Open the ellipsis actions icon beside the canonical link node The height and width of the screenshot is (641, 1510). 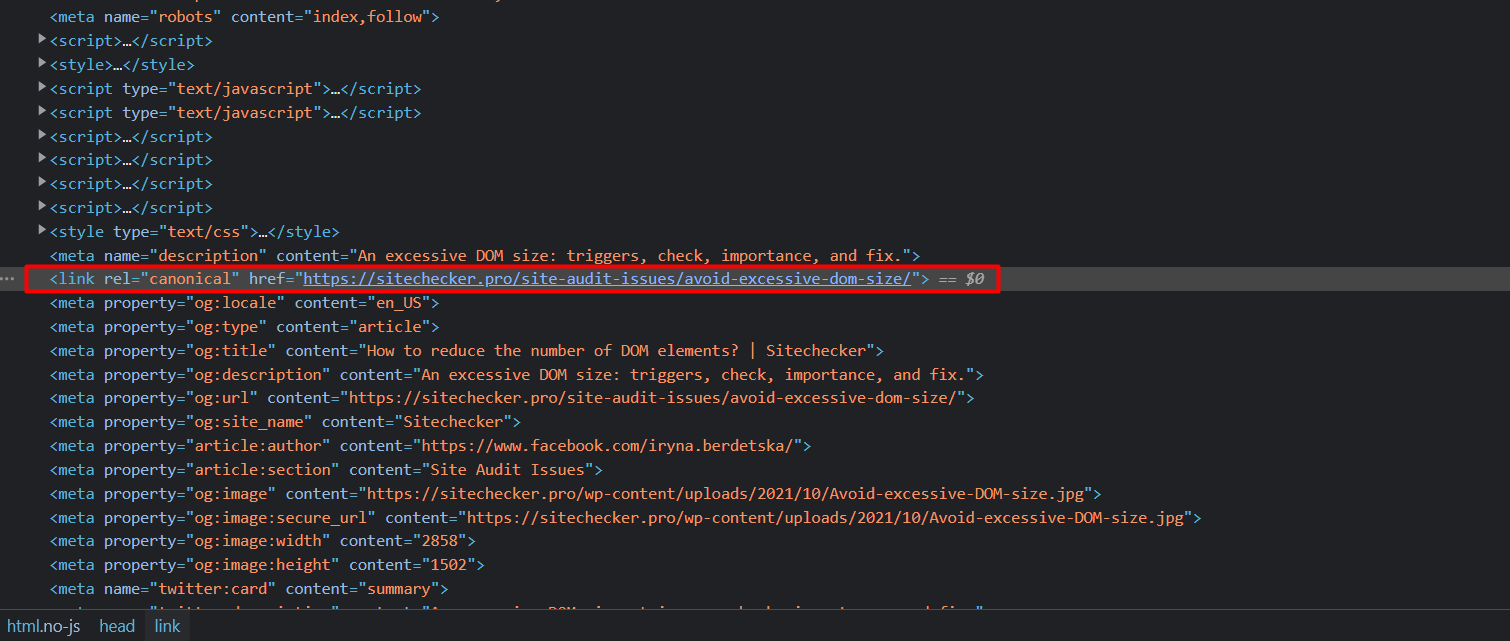(9, 279)
